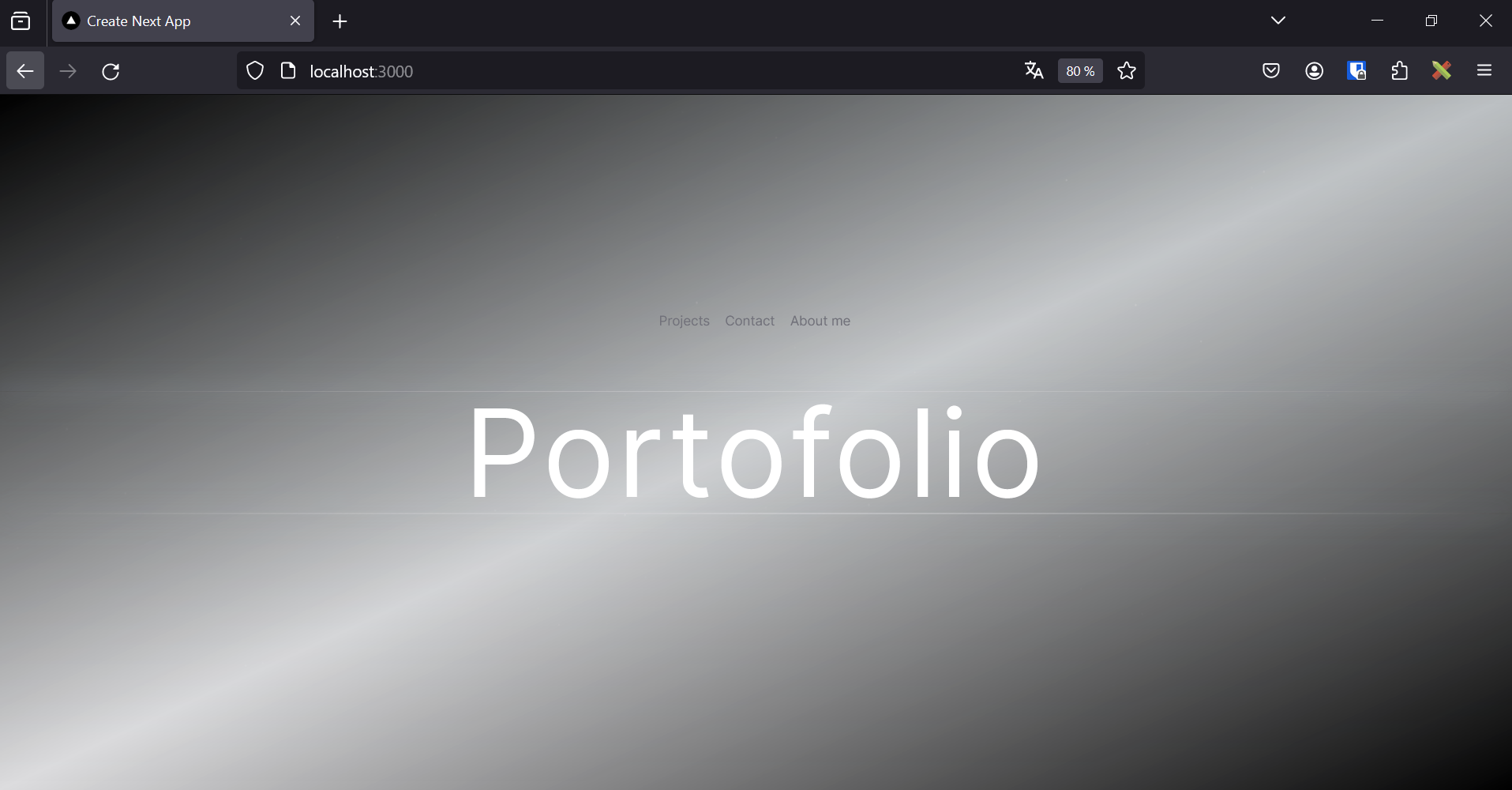Open the Projects link
This screenshot has height=790, width=1512.
point(684,321)
